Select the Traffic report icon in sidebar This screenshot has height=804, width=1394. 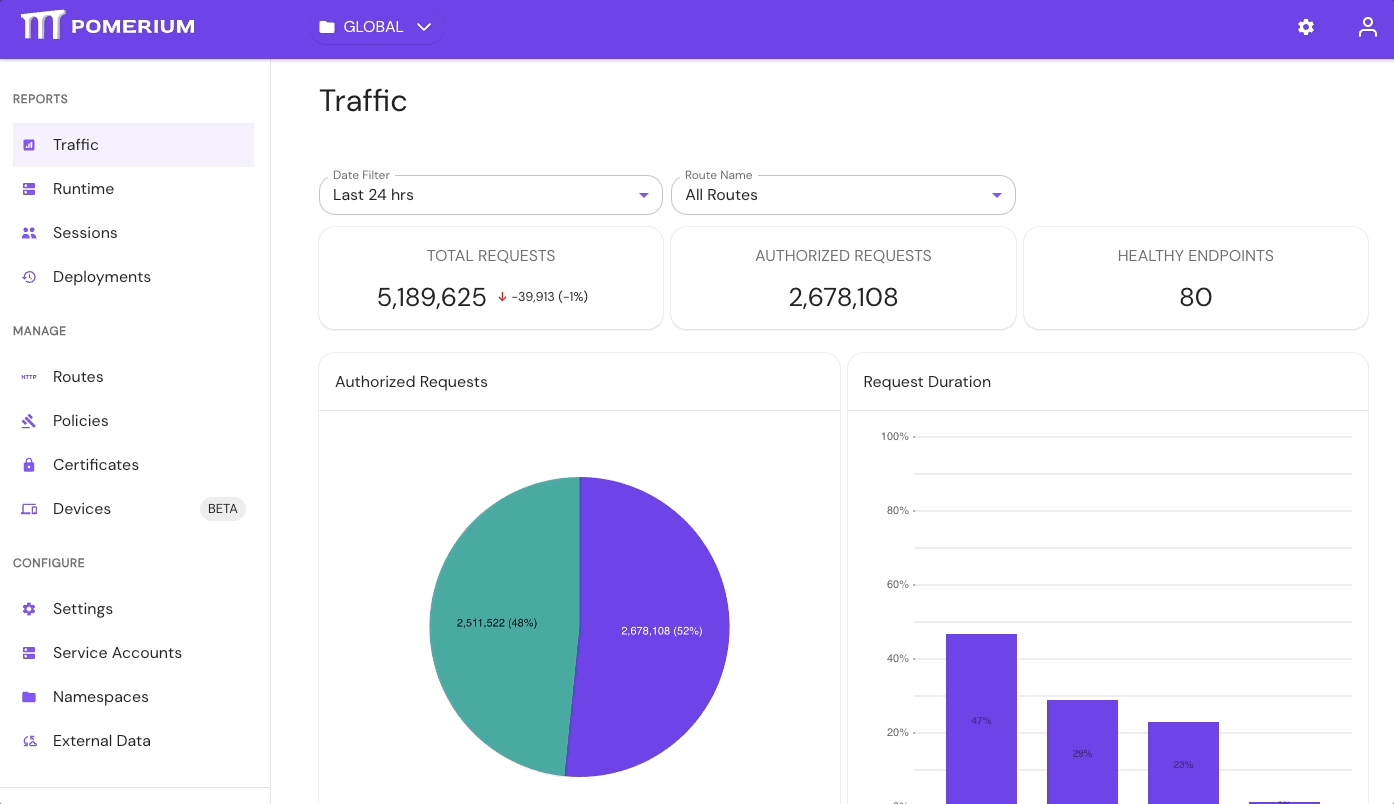click(x=31, y=144)
